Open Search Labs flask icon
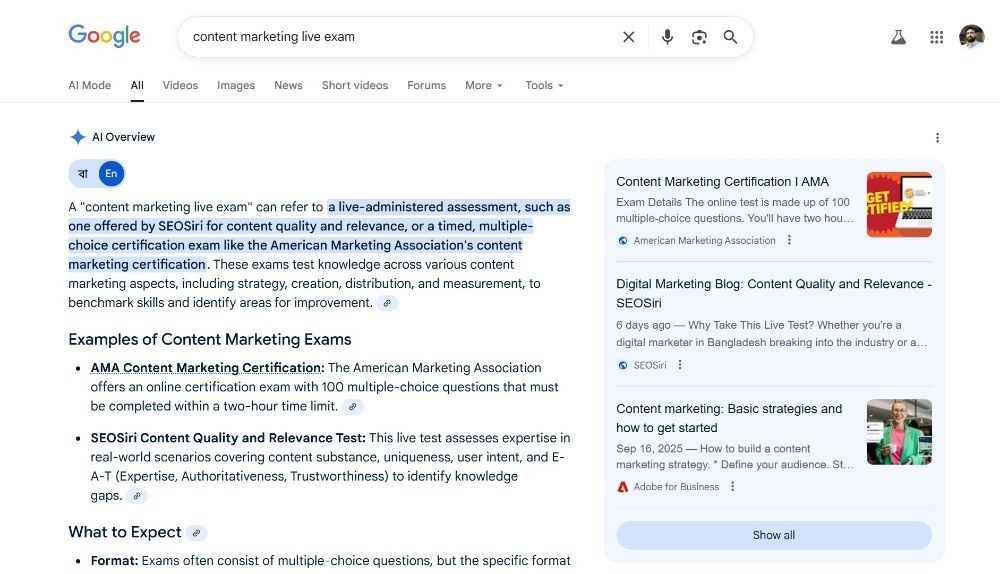The image size is (1000, 574). [x=898, y=37]
